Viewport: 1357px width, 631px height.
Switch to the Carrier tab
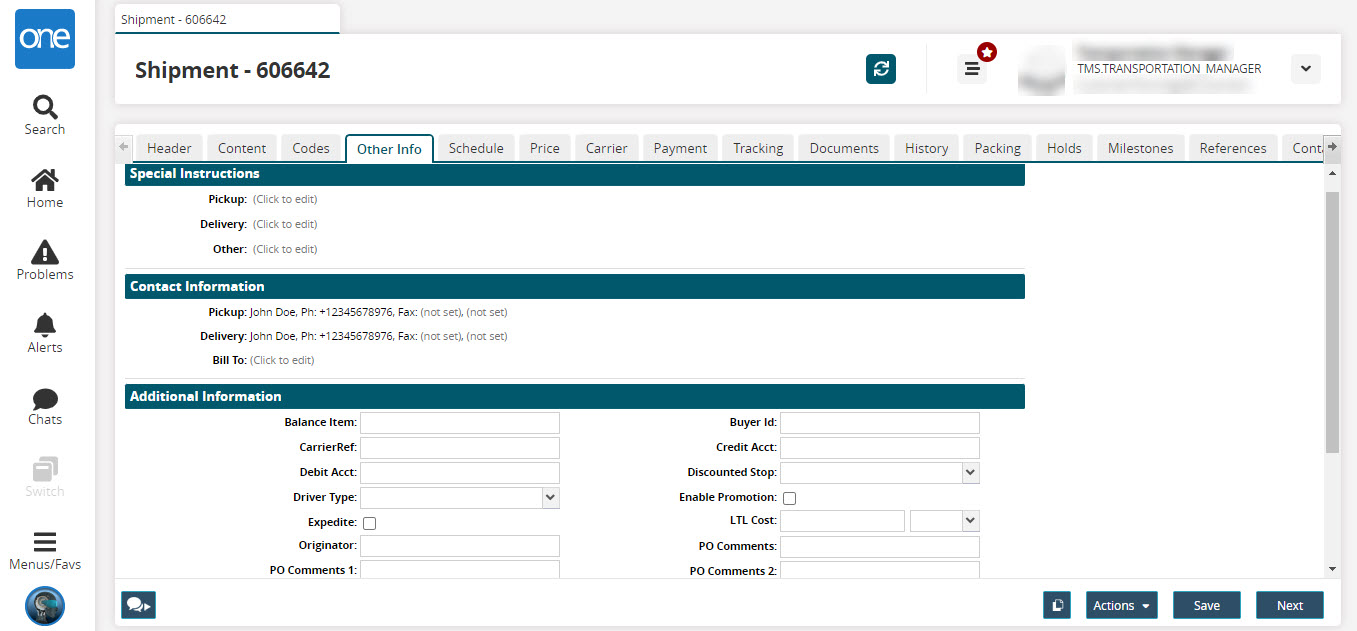click(x=606, y=148)
